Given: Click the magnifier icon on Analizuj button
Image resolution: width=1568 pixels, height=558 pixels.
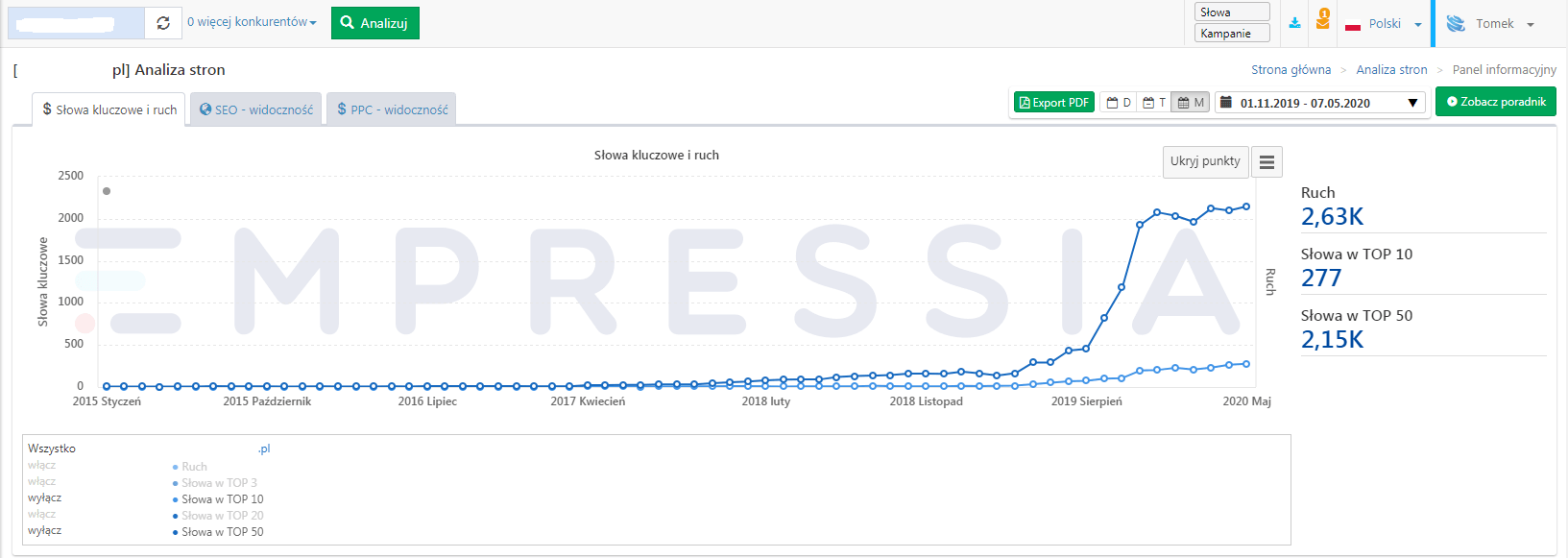Looking at the screenshot, I should click(x=348, y=22).
